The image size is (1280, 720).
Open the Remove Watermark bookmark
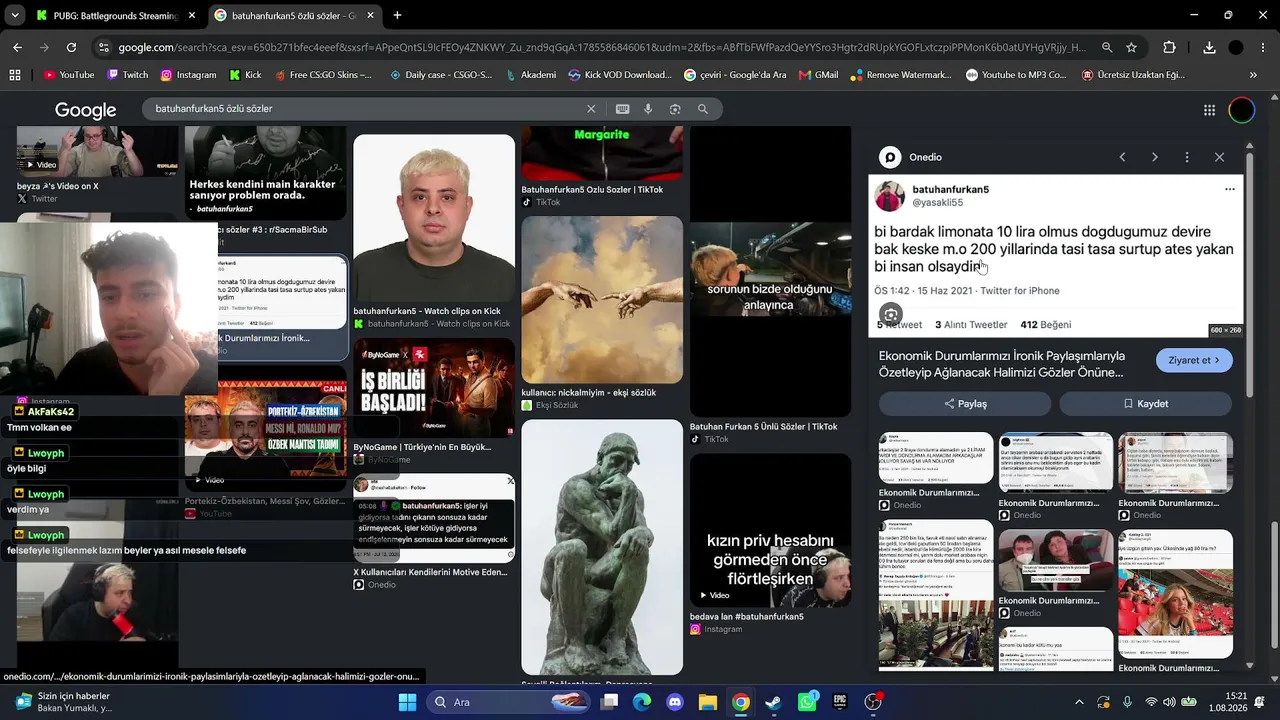(901, 75)
